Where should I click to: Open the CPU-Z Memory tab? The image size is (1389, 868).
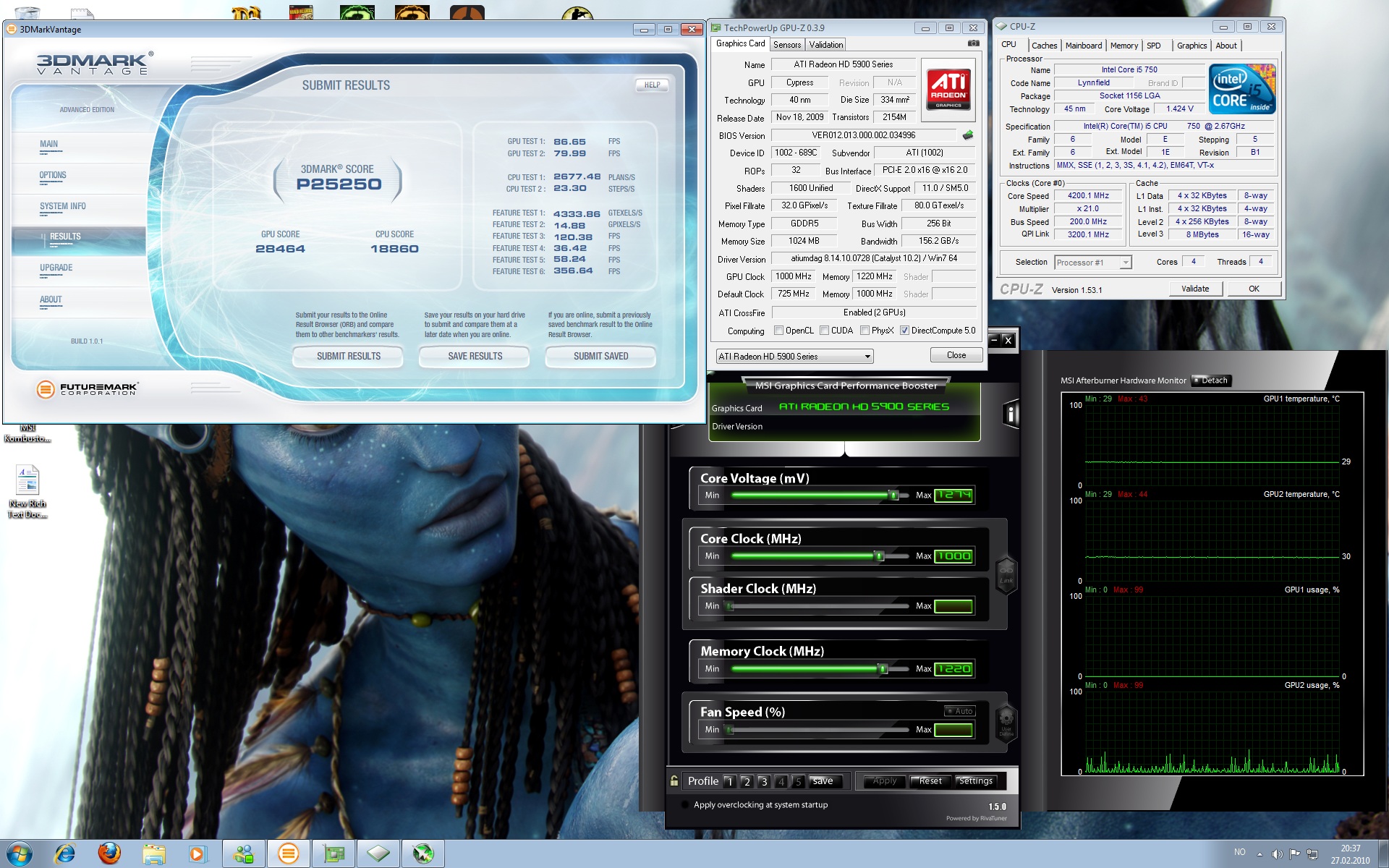(1123, 46)
